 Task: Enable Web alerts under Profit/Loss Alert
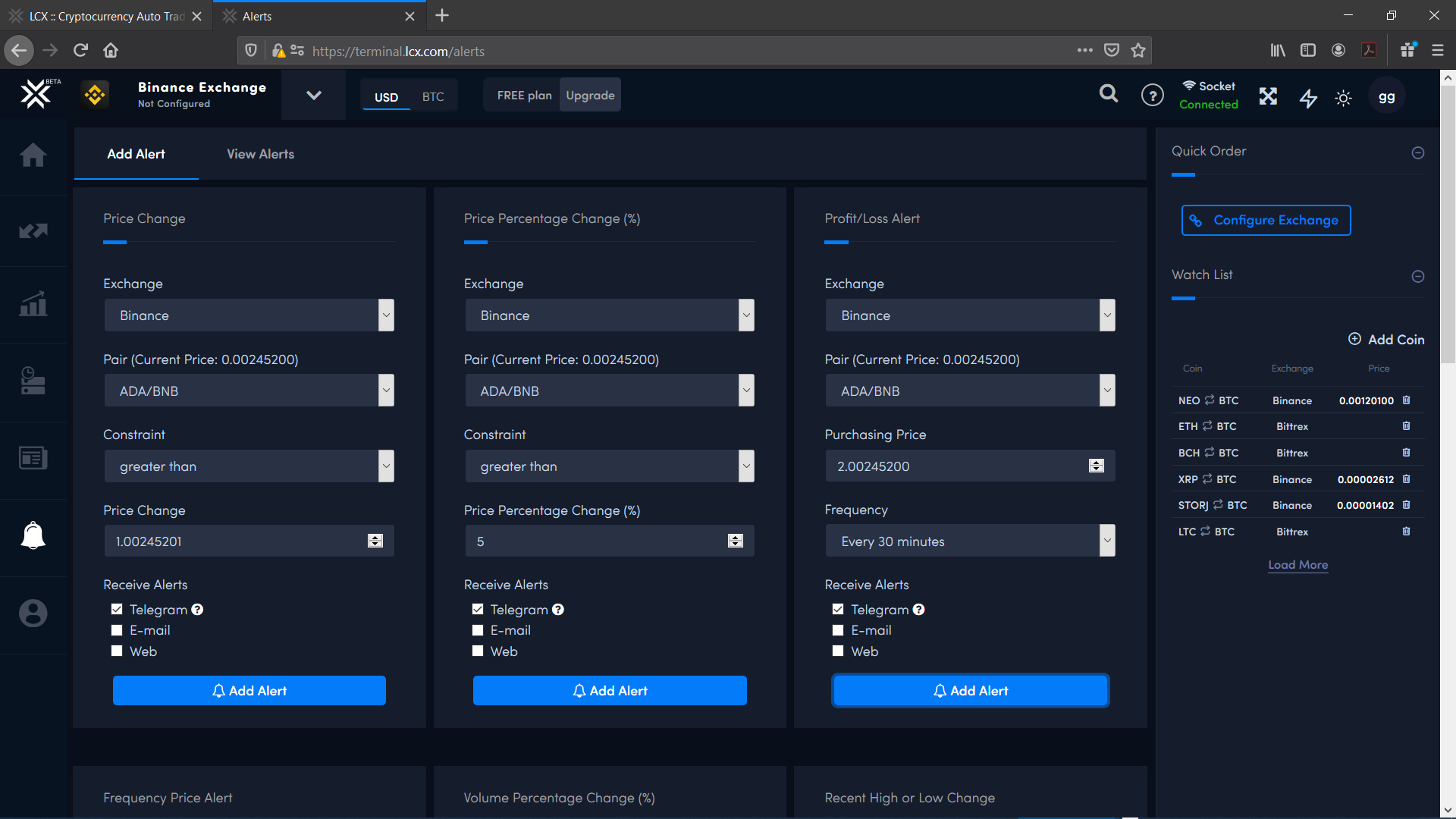(x=838, y=651)
